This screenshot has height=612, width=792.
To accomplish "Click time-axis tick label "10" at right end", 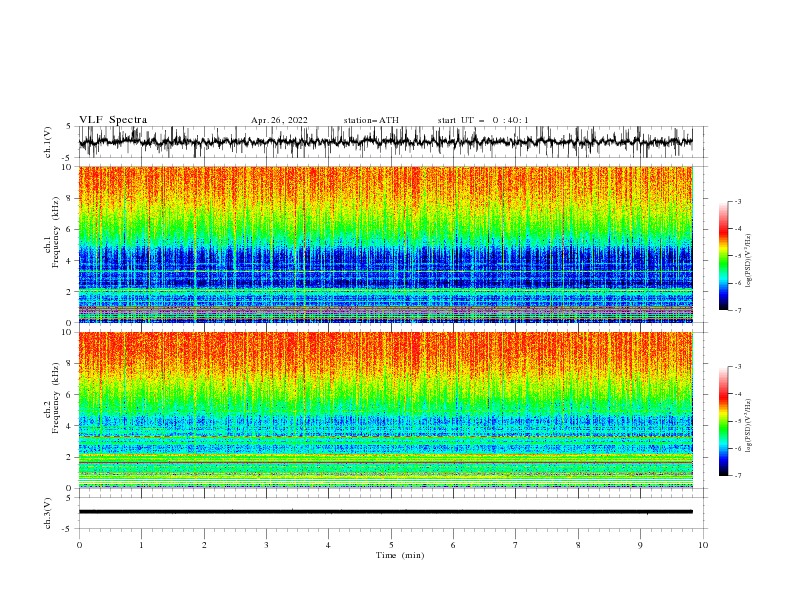I will 703,545.
